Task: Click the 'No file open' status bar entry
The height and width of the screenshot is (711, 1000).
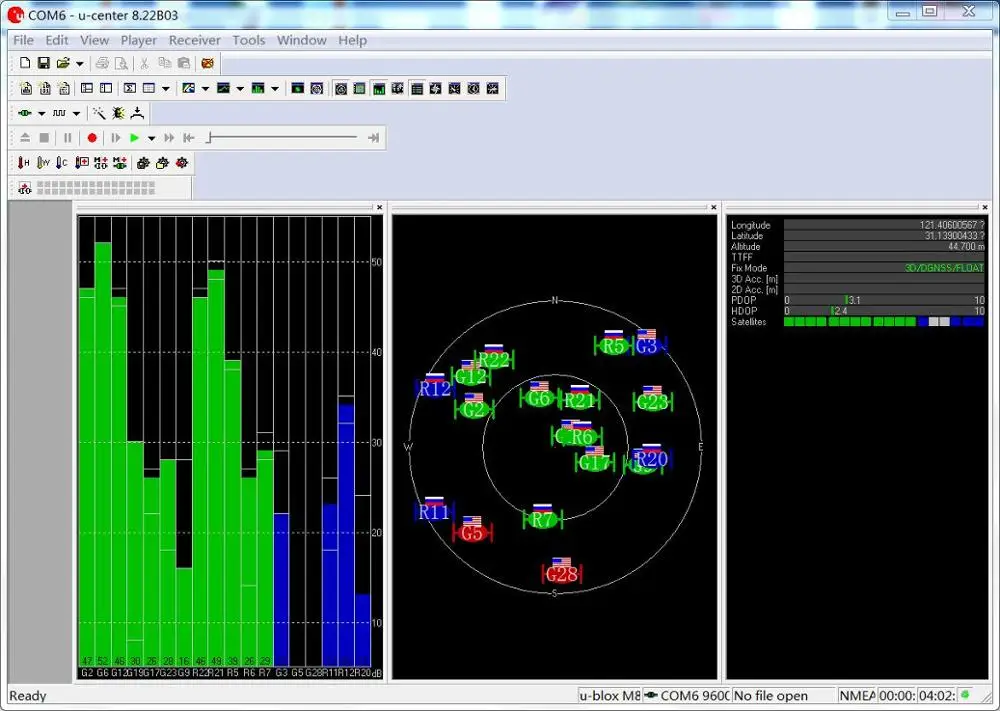Action: [x=770, y=696]
